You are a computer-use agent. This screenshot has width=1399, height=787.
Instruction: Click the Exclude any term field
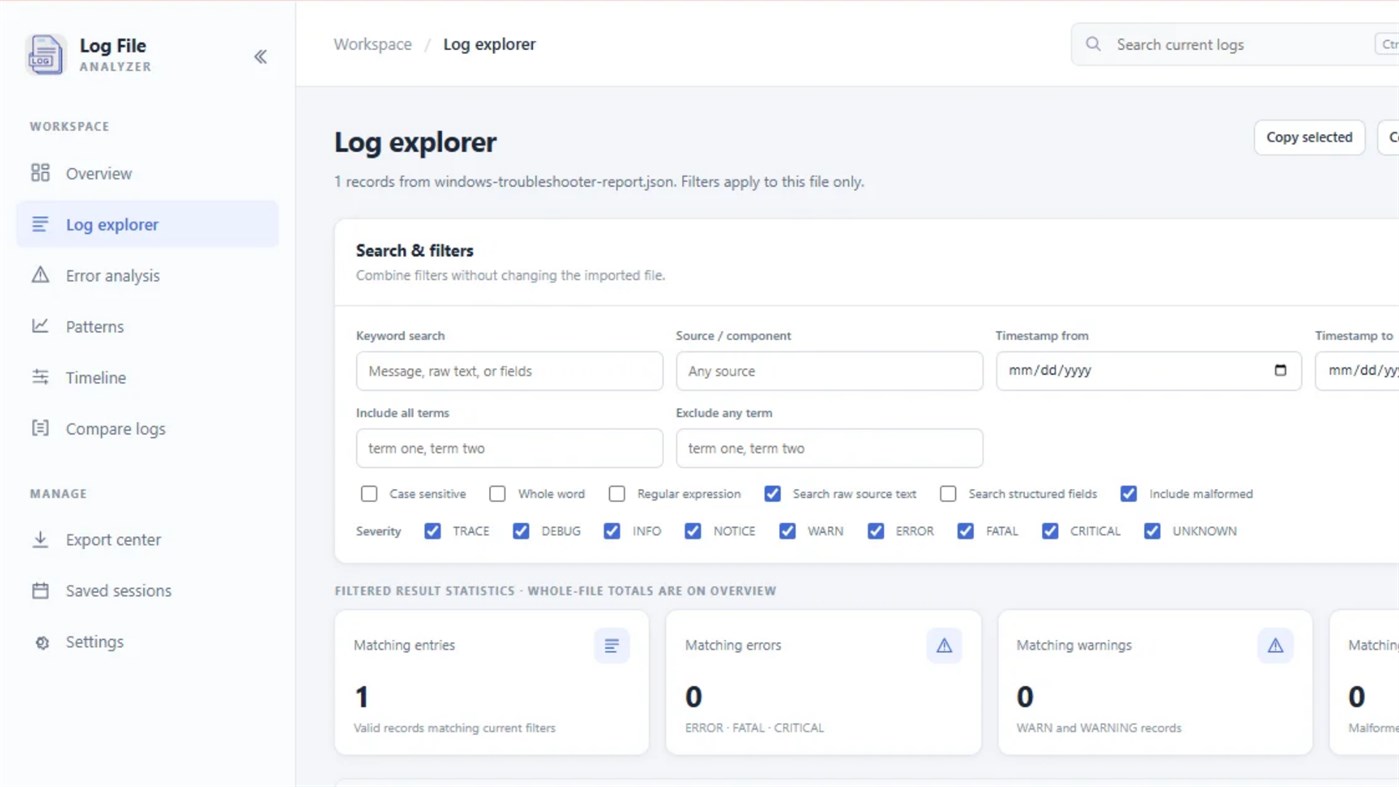[829, 448]
